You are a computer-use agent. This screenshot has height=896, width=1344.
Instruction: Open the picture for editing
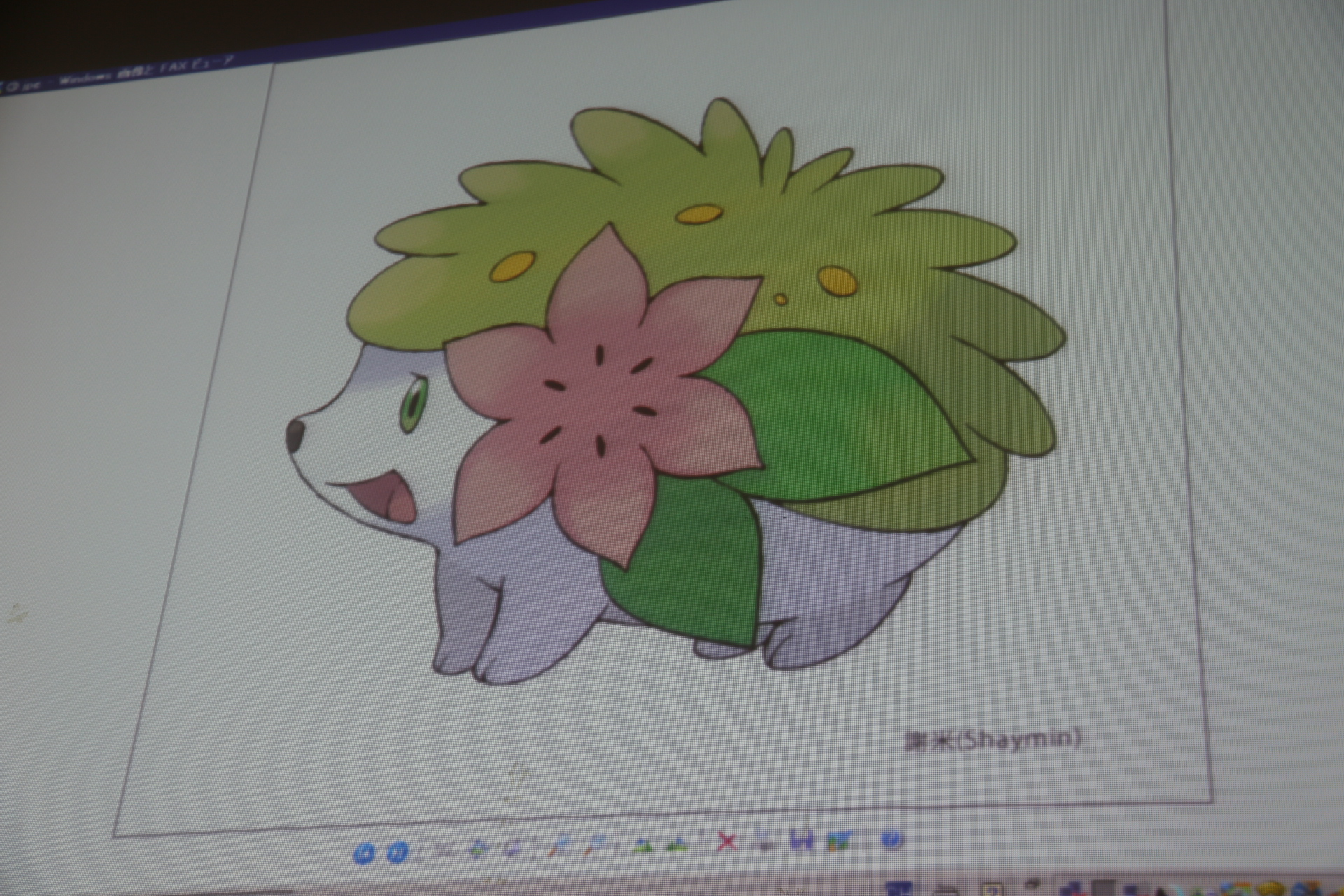coord(839,839)
